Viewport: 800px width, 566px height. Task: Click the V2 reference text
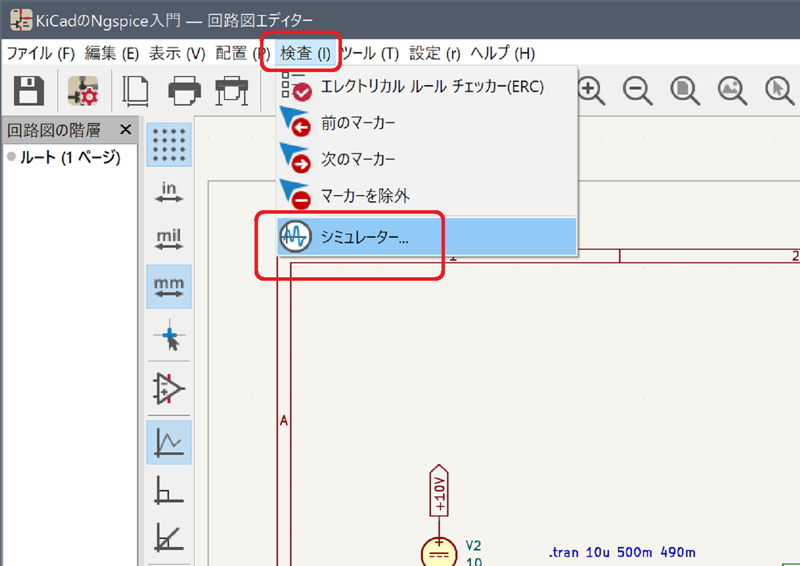coord(473,546)
